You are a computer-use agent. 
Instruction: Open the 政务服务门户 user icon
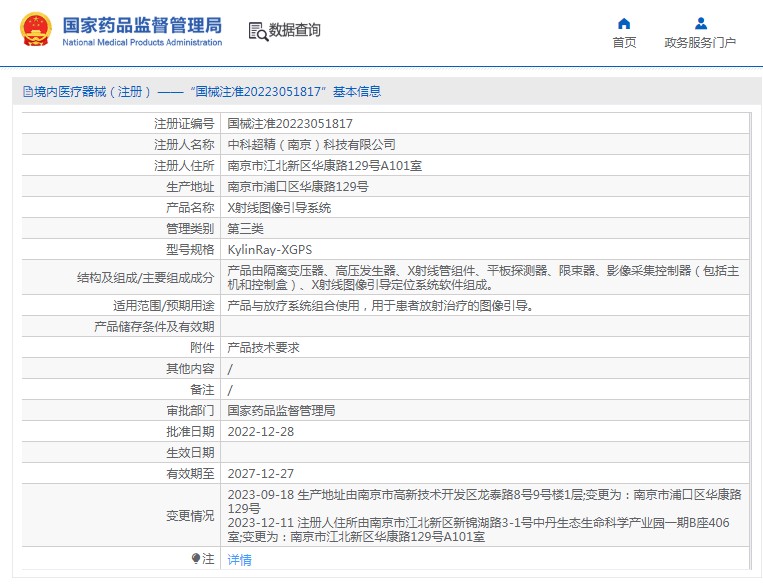click(701, 23)
